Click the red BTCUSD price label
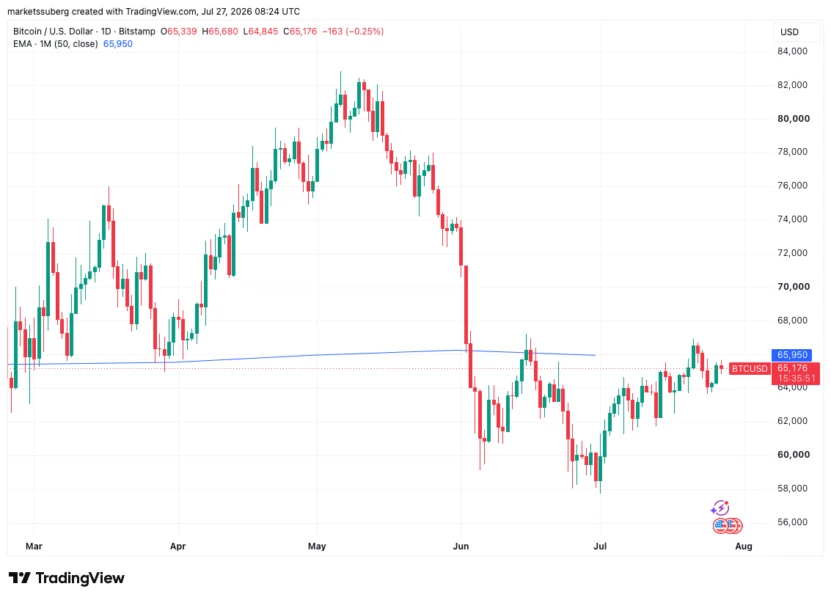 coord(749,368)
